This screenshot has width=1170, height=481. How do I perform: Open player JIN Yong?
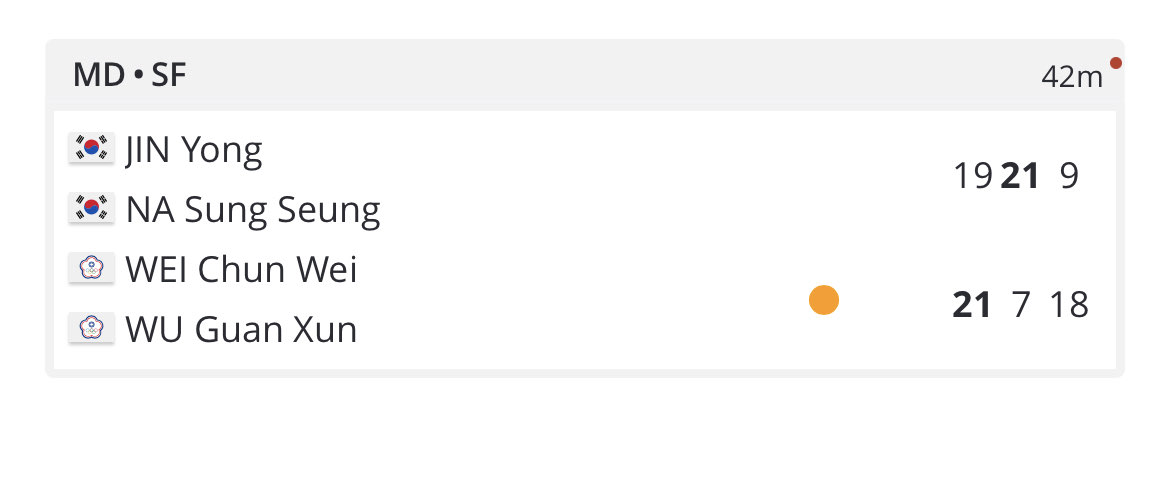tap(194, 150)
